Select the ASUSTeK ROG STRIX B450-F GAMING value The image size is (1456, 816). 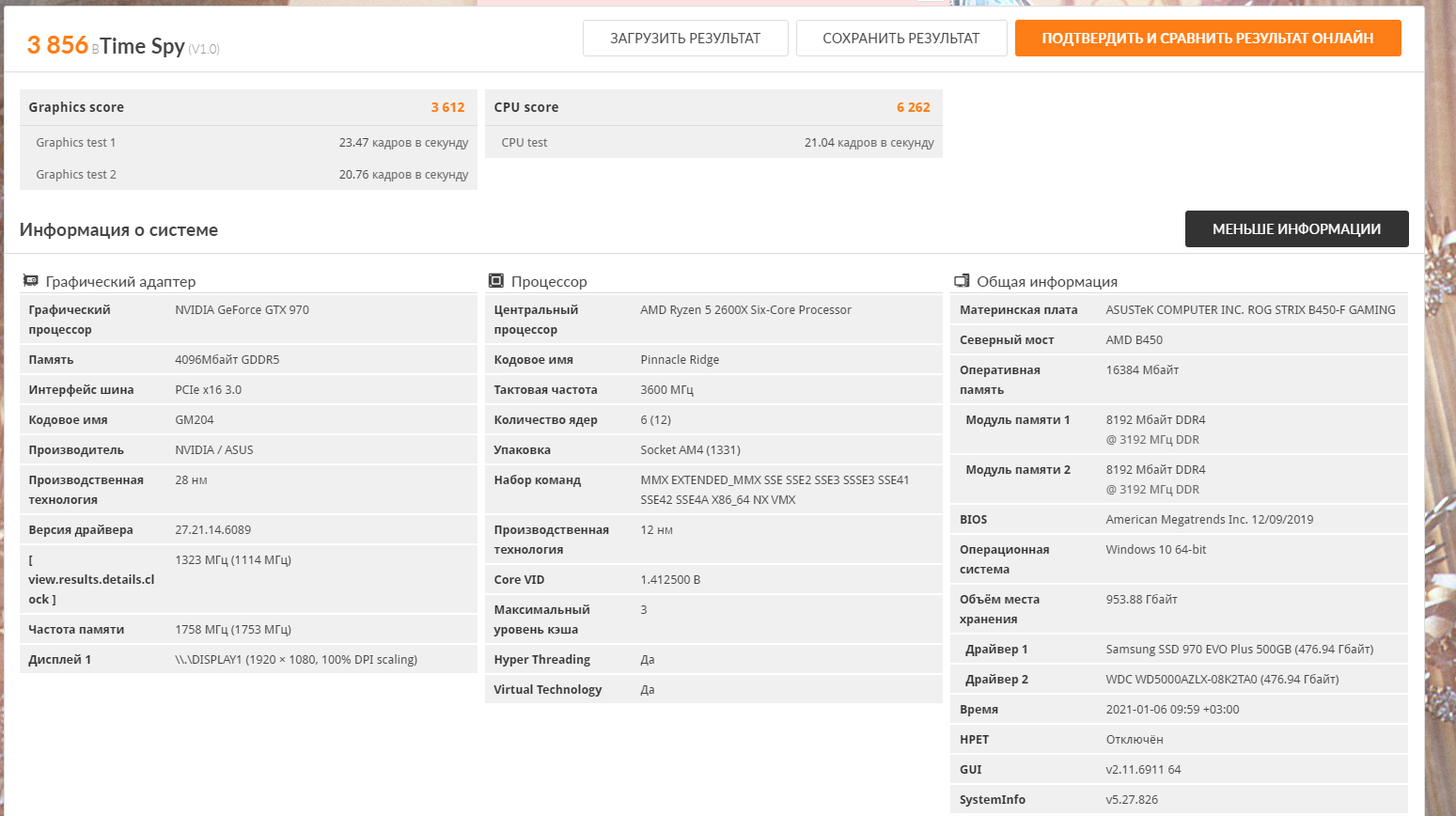1251,310
